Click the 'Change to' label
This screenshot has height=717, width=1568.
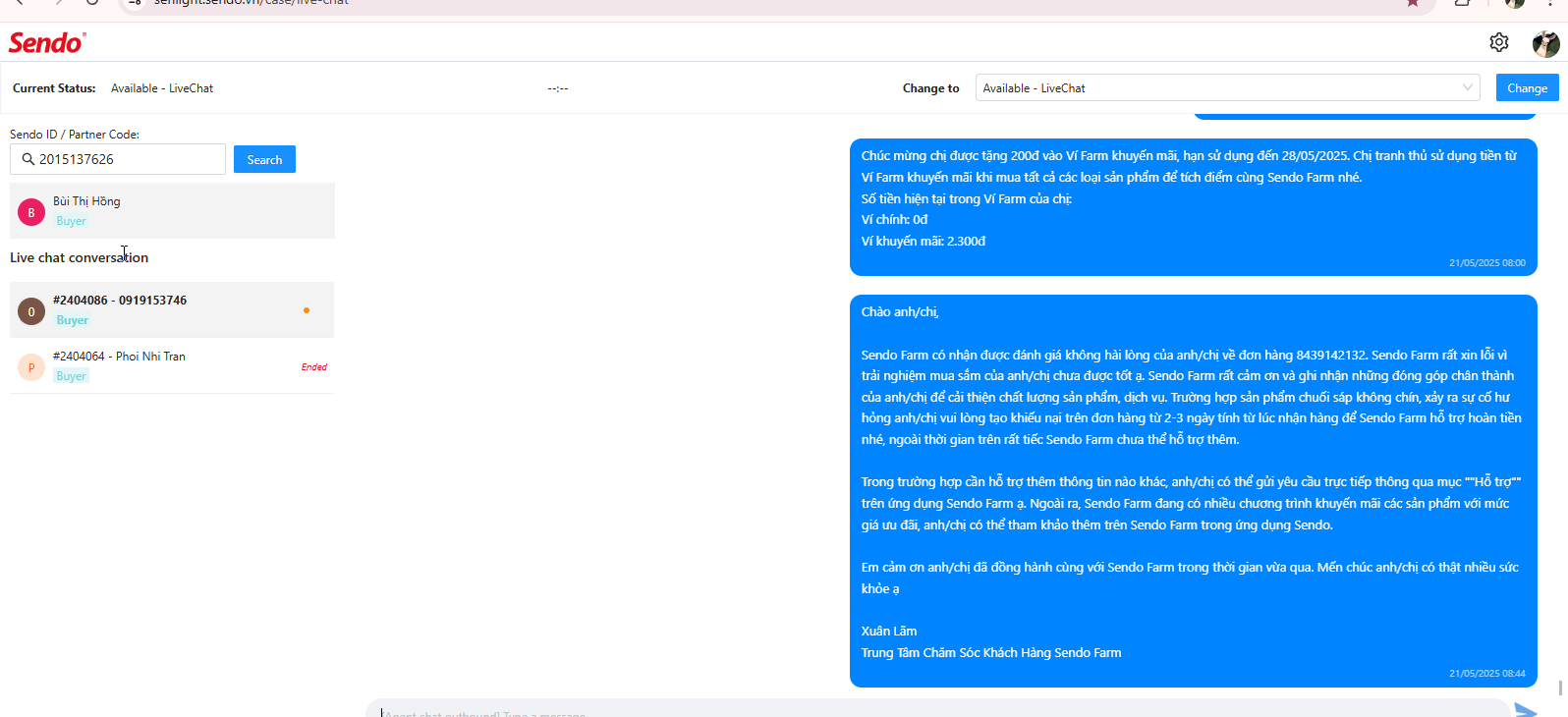click(930, 88)
